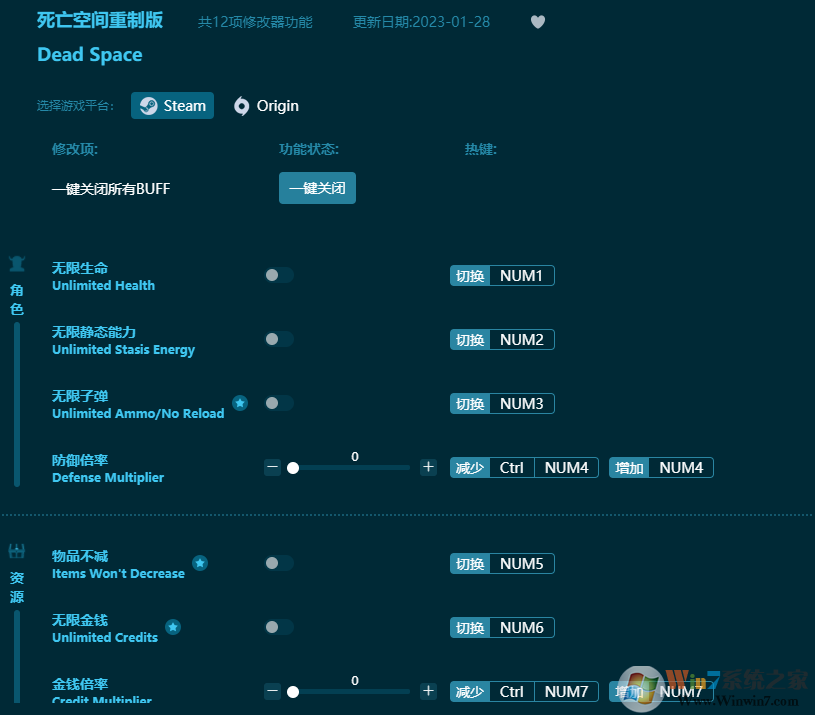Click NUM6 hotkey for Unlimited Credits
Screen dimensions: 815x715
(521, 628)
